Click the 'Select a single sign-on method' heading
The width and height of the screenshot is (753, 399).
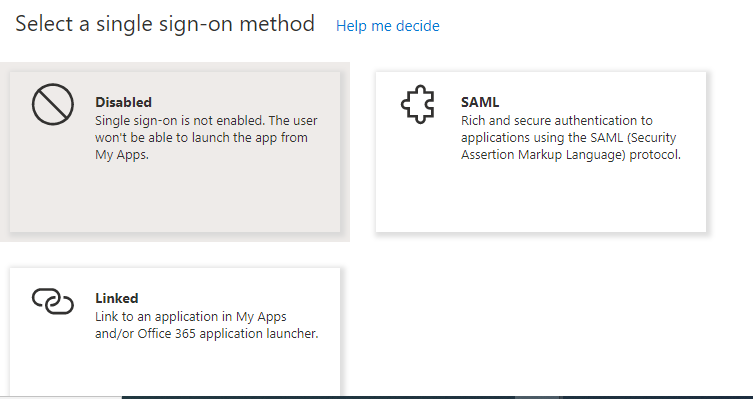165,24
